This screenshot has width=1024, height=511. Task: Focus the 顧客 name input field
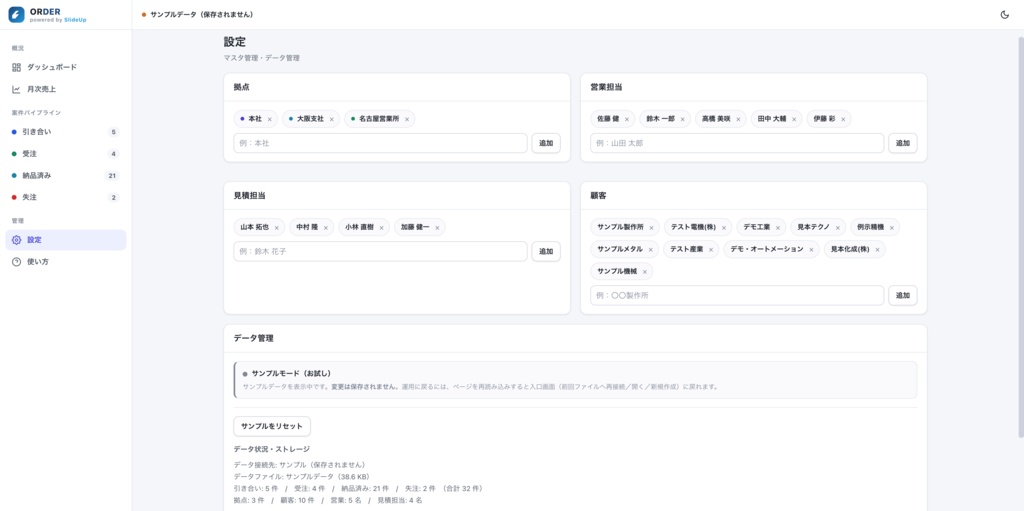pyautogui.click(x=737, y=295)
